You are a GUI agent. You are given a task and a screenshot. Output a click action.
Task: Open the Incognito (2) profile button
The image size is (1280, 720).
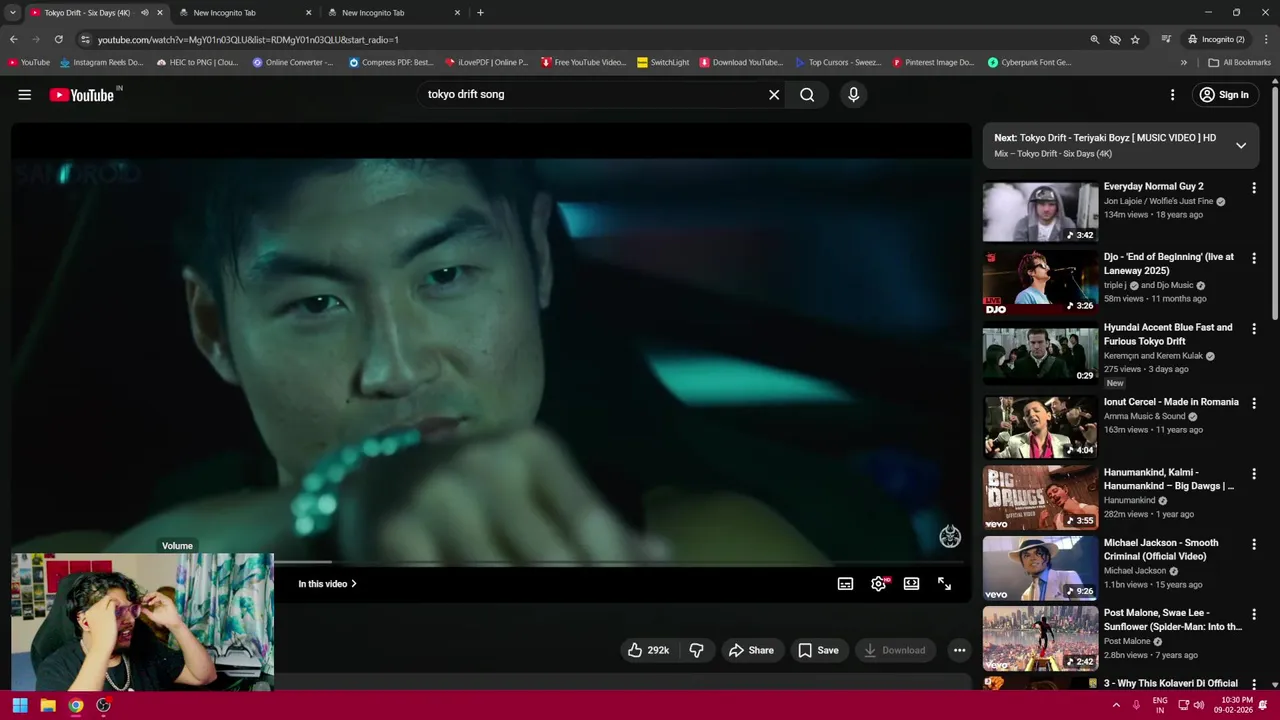1216,39
